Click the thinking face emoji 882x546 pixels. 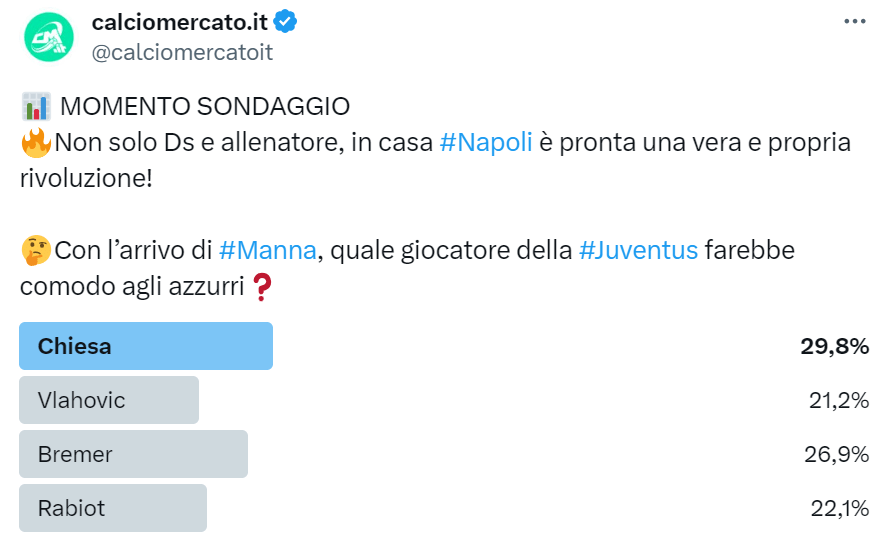[36, 250]
